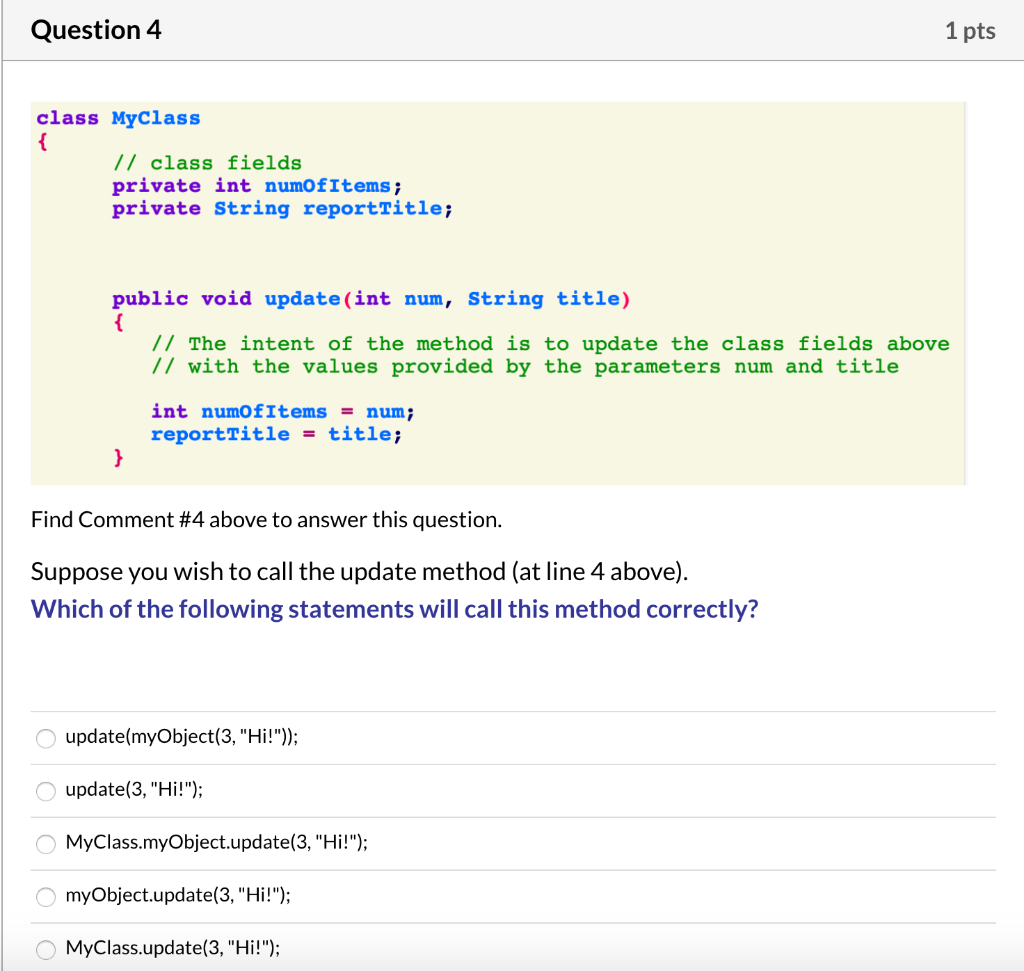This screenshot has width=1024, height=971.
Task: Click the myObject.update(3, "Hi!"); answer text
Action: click(177, 895)
